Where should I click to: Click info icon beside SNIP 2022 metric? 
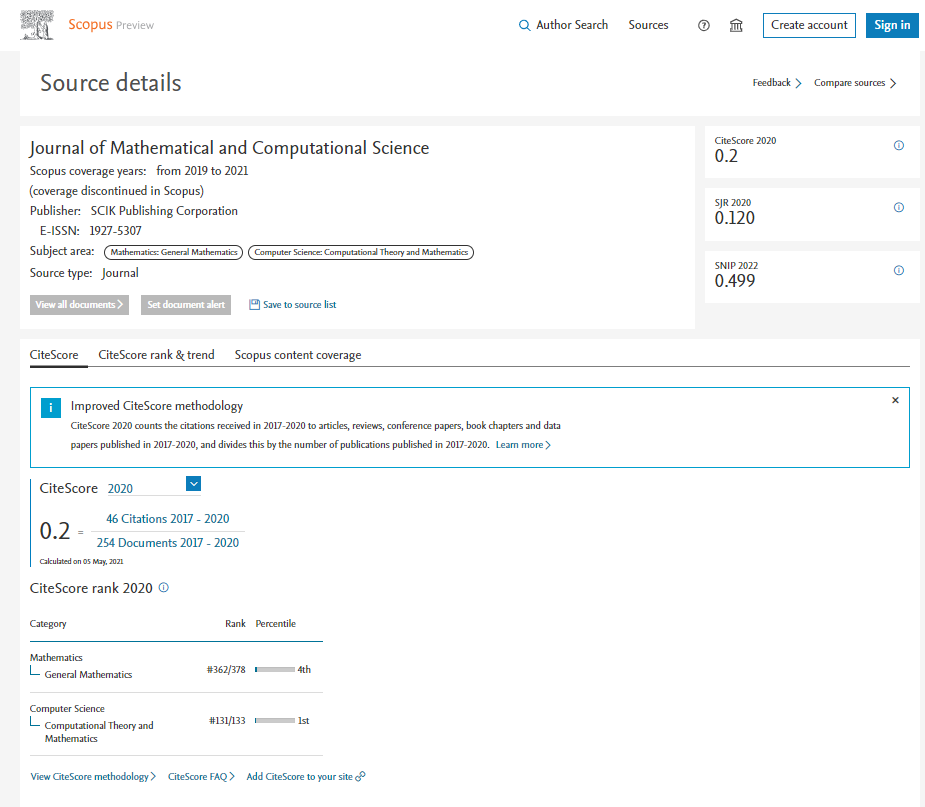point(898,271)
